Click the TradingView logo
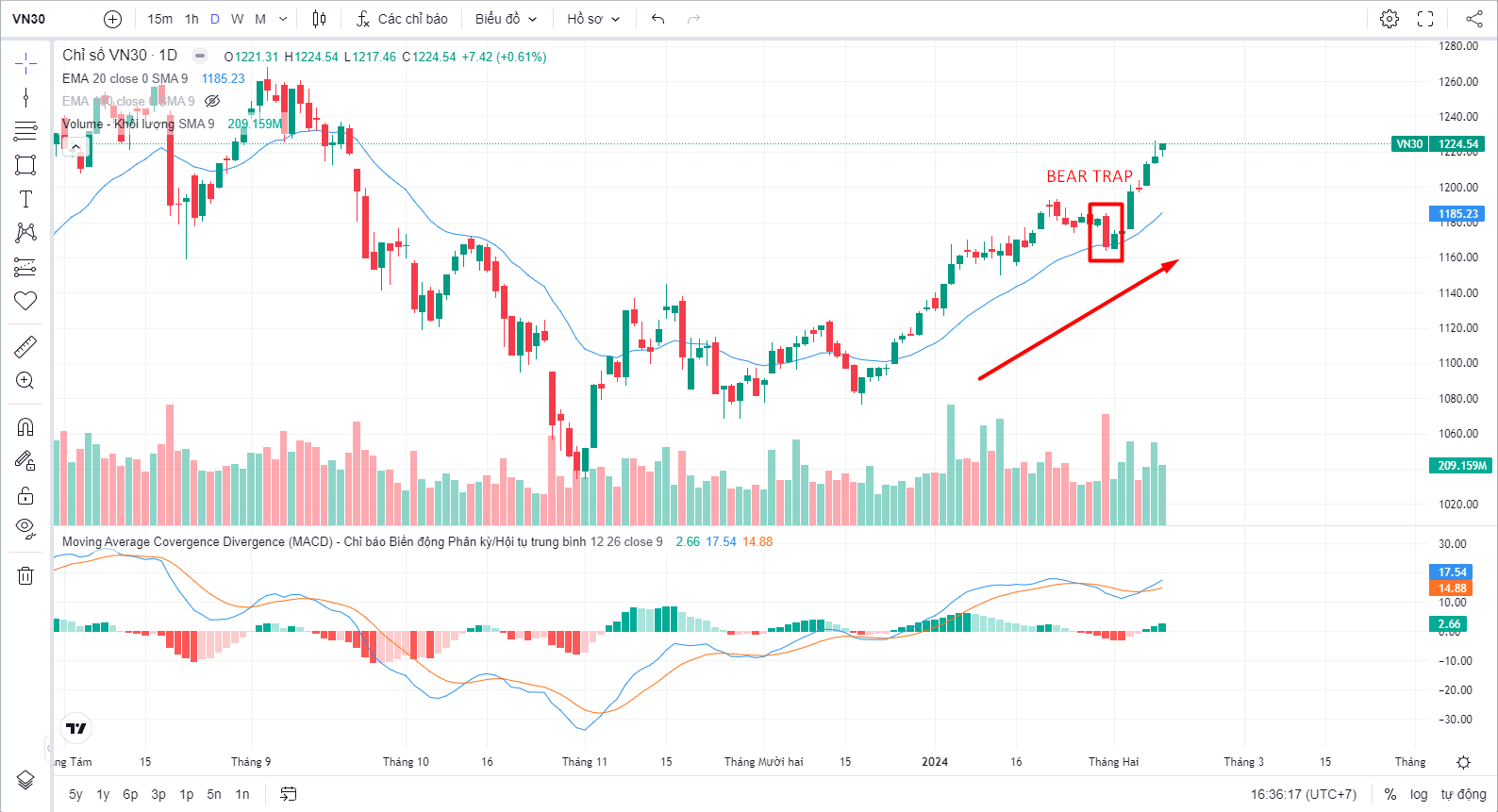This screenshot has width=1498, height=812. coord(76,728)
